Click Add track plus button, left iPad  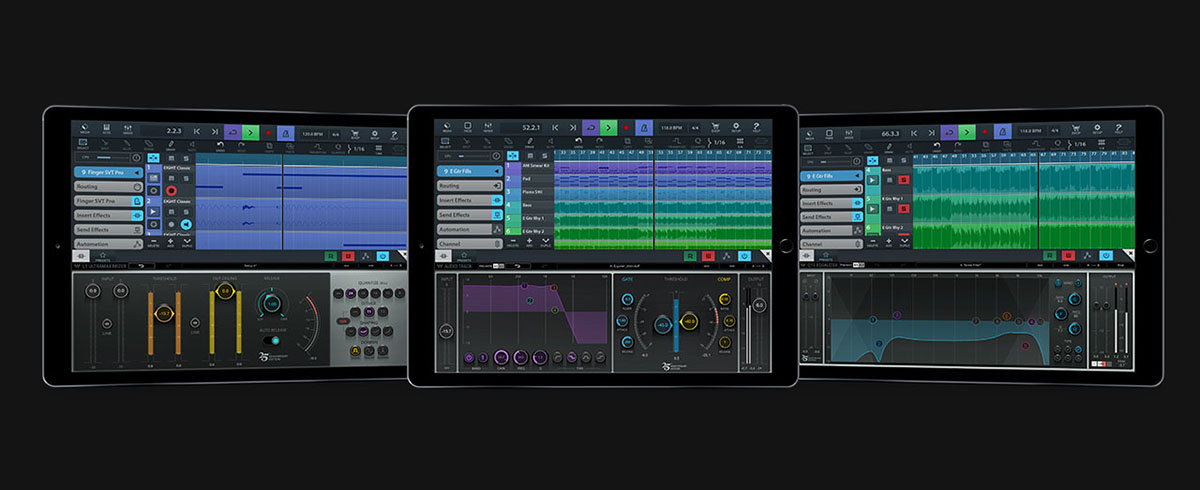(170, 242)
